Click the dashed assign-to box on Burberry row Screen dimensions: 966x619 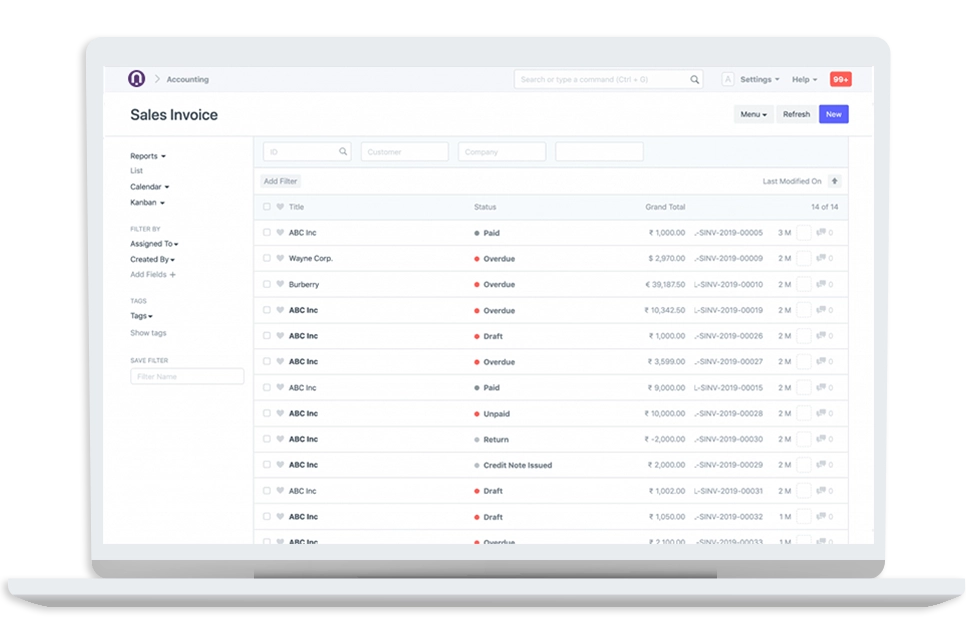804,284
